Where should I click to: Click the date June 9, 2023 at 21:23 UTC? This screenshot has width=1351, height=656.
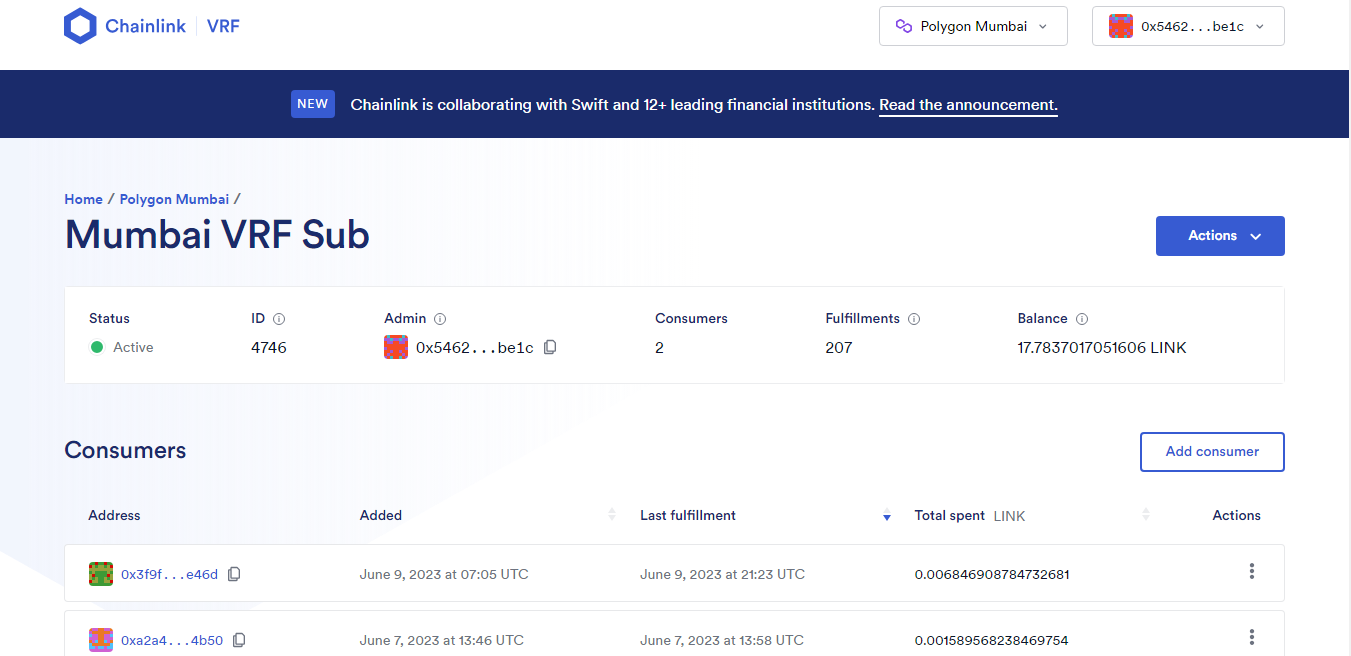(722, 574)
